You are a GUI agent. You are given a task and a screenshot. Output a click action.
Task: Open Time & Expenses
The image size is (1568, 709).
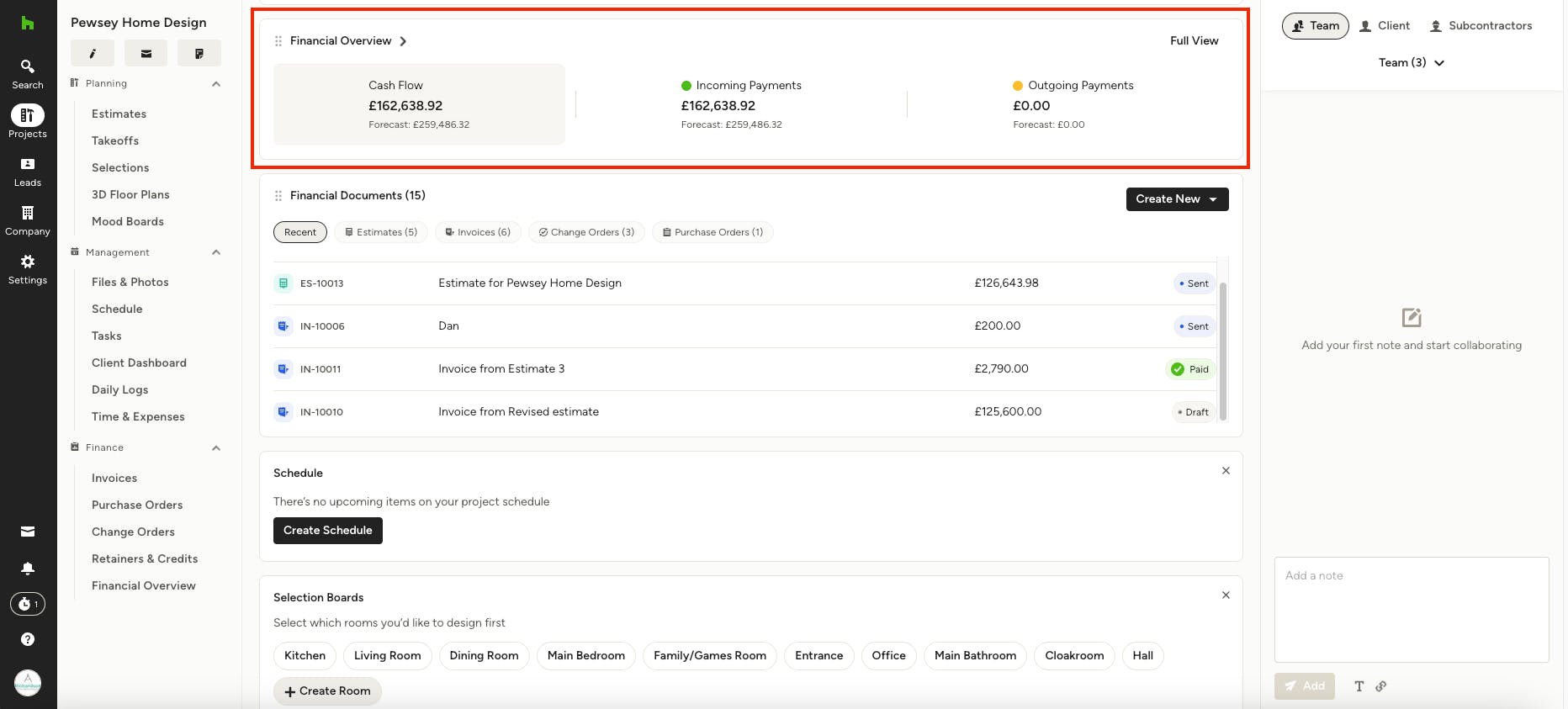point(138,416)
